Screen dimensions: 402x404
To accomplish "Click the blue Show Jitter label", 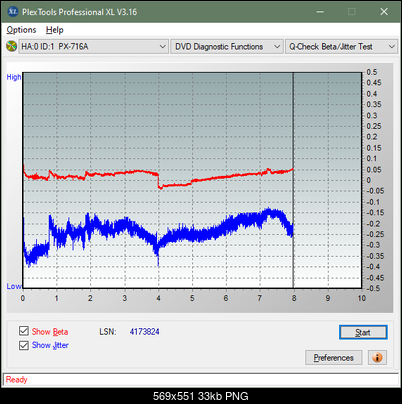I will (x=50, y=345).
